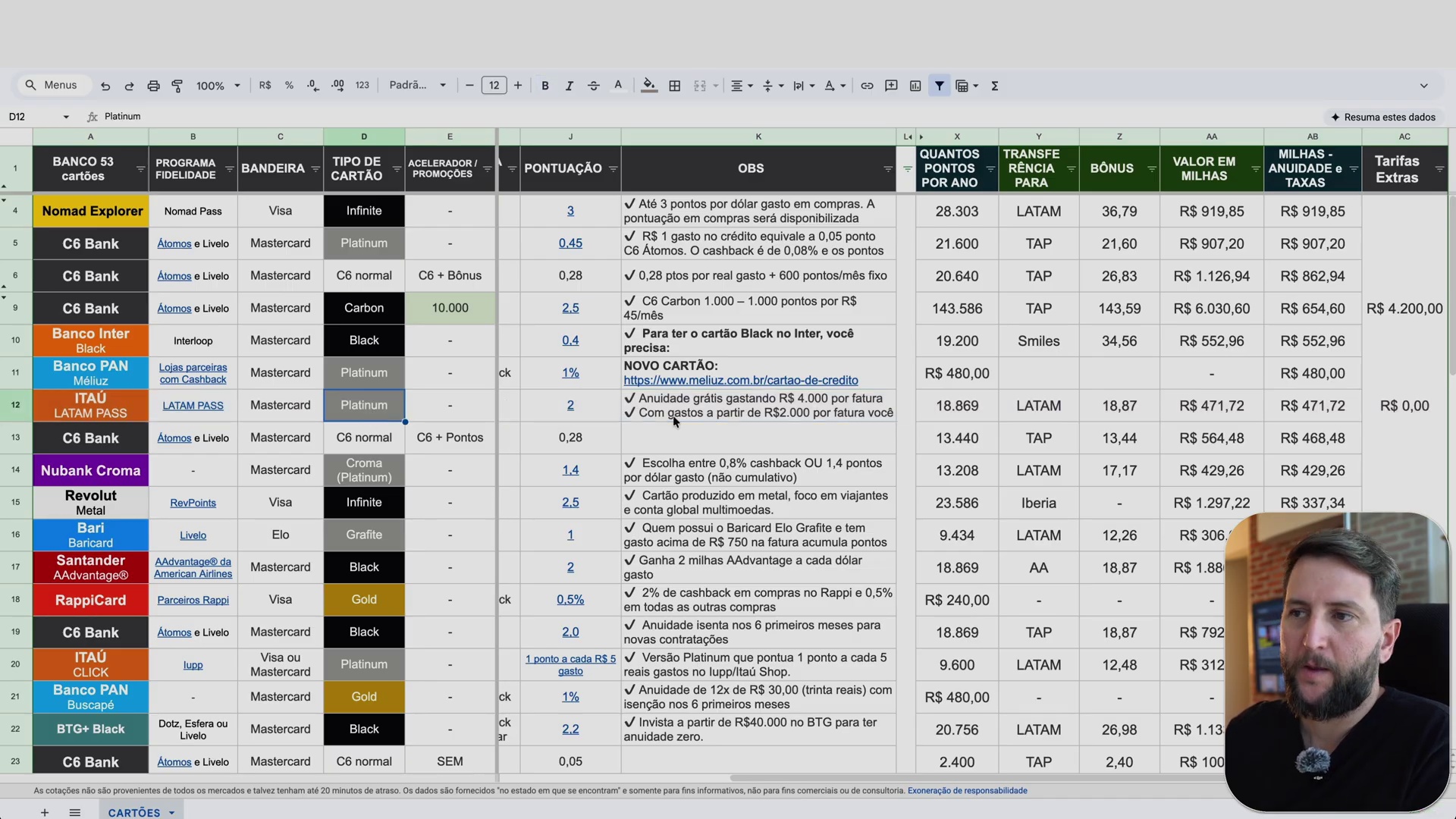This screenshot has height=819, width=1456.
Task: Click the formula bar showing Platinum
Action: pos(122,117)
